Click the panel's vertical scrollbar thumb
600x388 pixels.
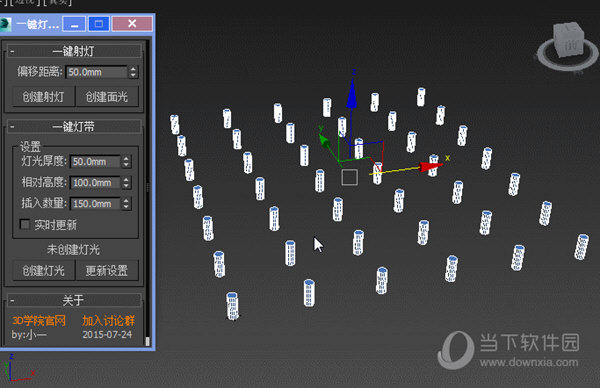point(147,341)
